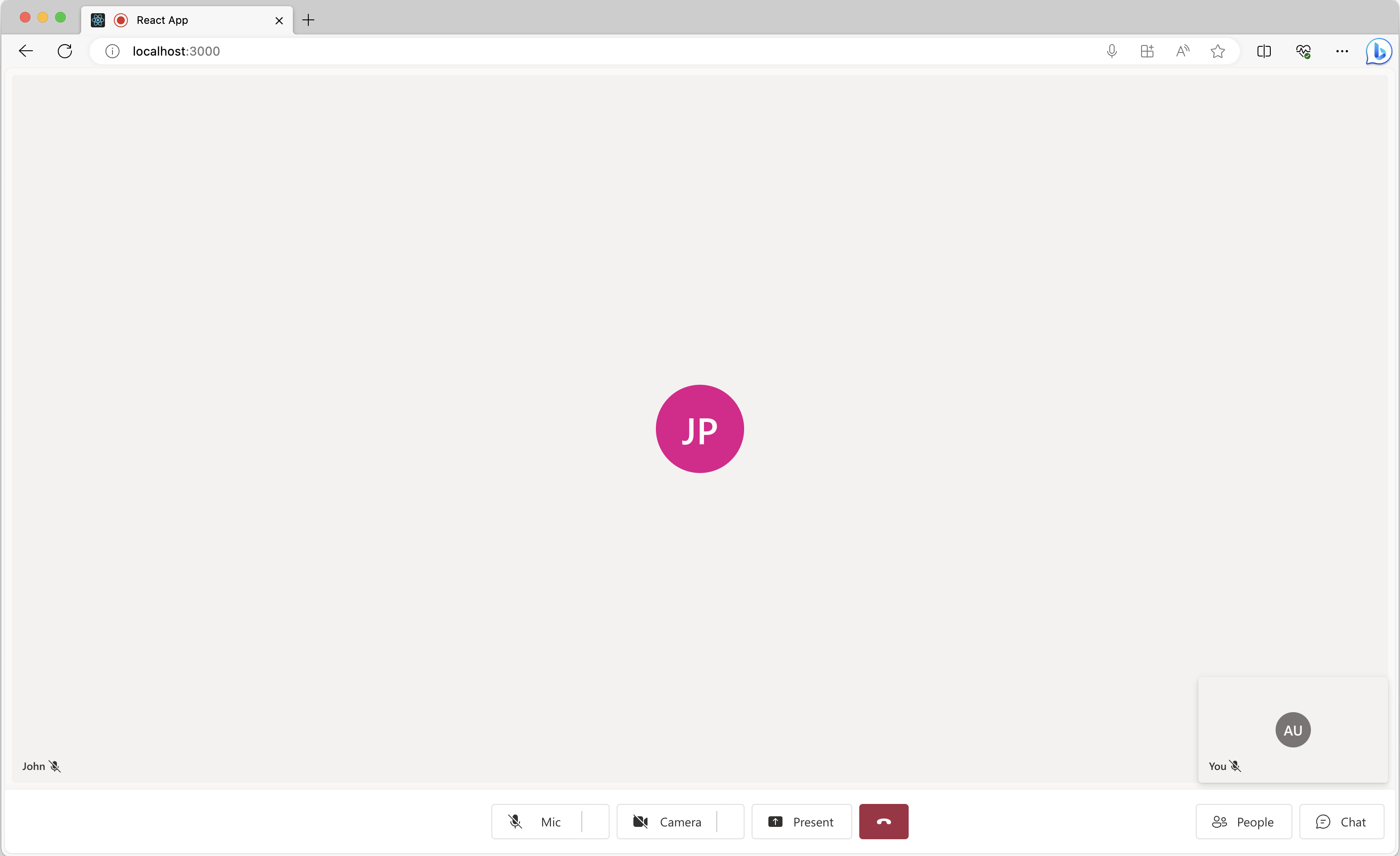Viewport: 1400px width, 856px height.
Task: Click the red end call button
Action: coord(883,821)
